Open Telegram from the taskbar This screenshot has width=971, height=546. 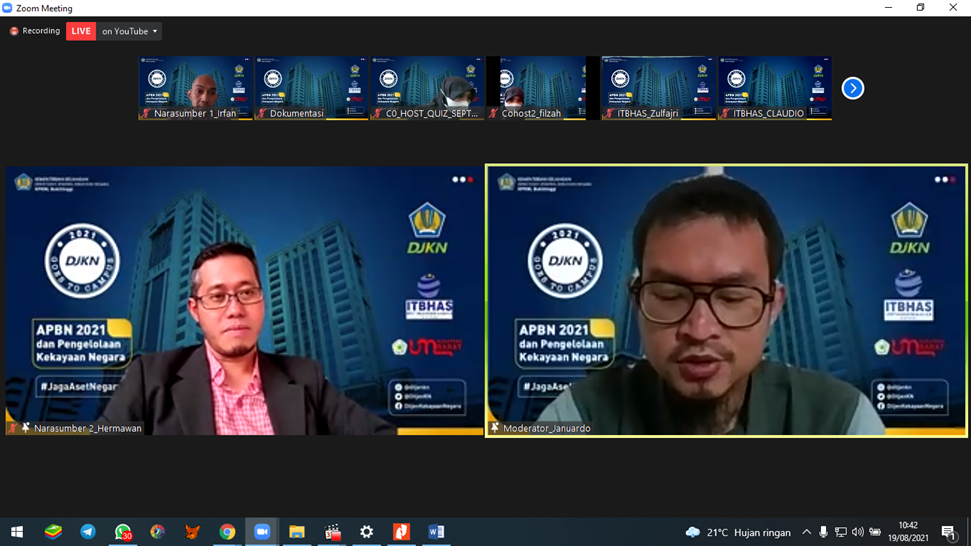tap(88, 532)
